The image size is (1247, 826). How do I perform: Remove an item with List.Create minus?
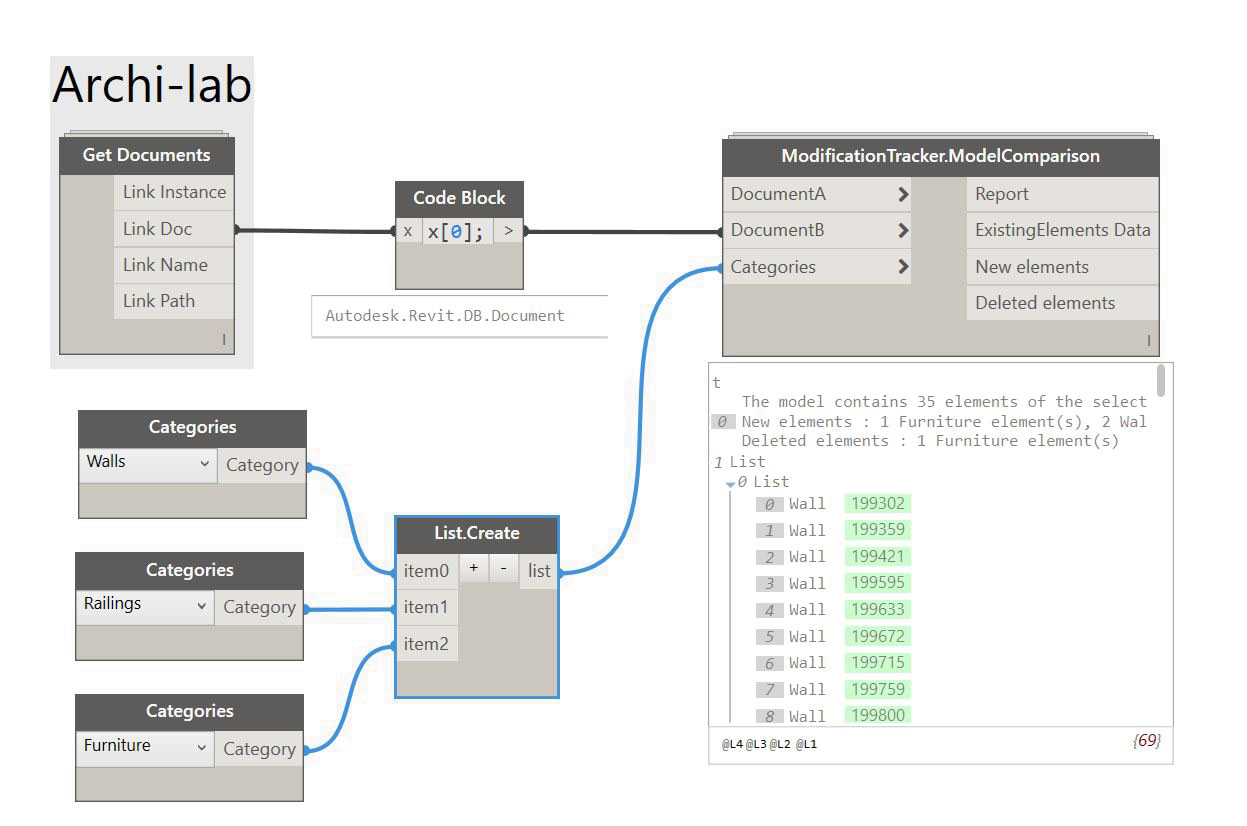[503, 568]
